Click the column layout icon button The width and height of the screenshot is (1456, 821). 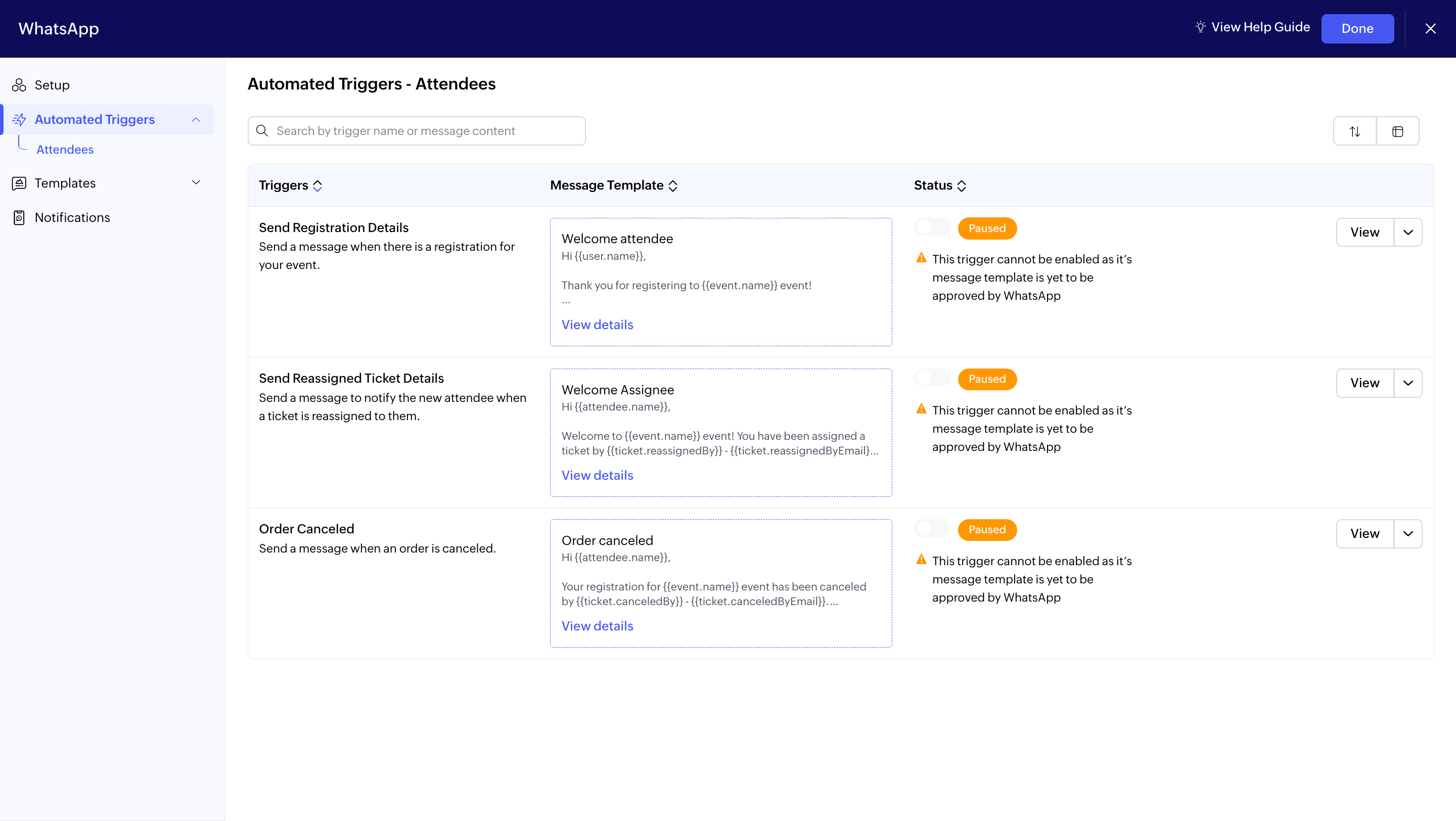1397,131
